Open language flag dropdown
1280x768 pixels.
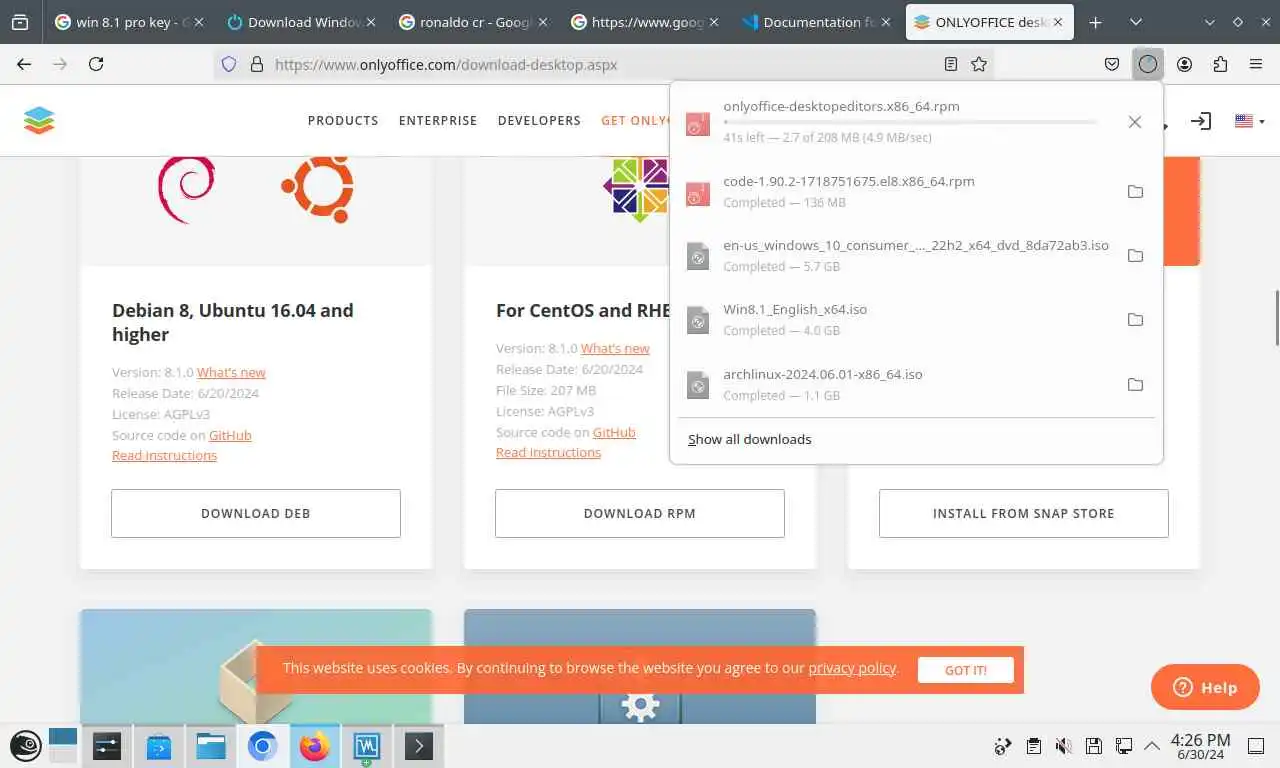pos(1249,121)
